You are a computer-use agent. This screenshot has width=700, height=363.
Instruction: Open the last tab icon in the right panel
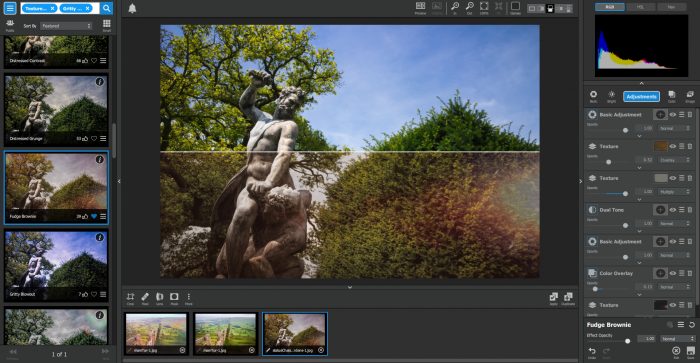[690, 96]
